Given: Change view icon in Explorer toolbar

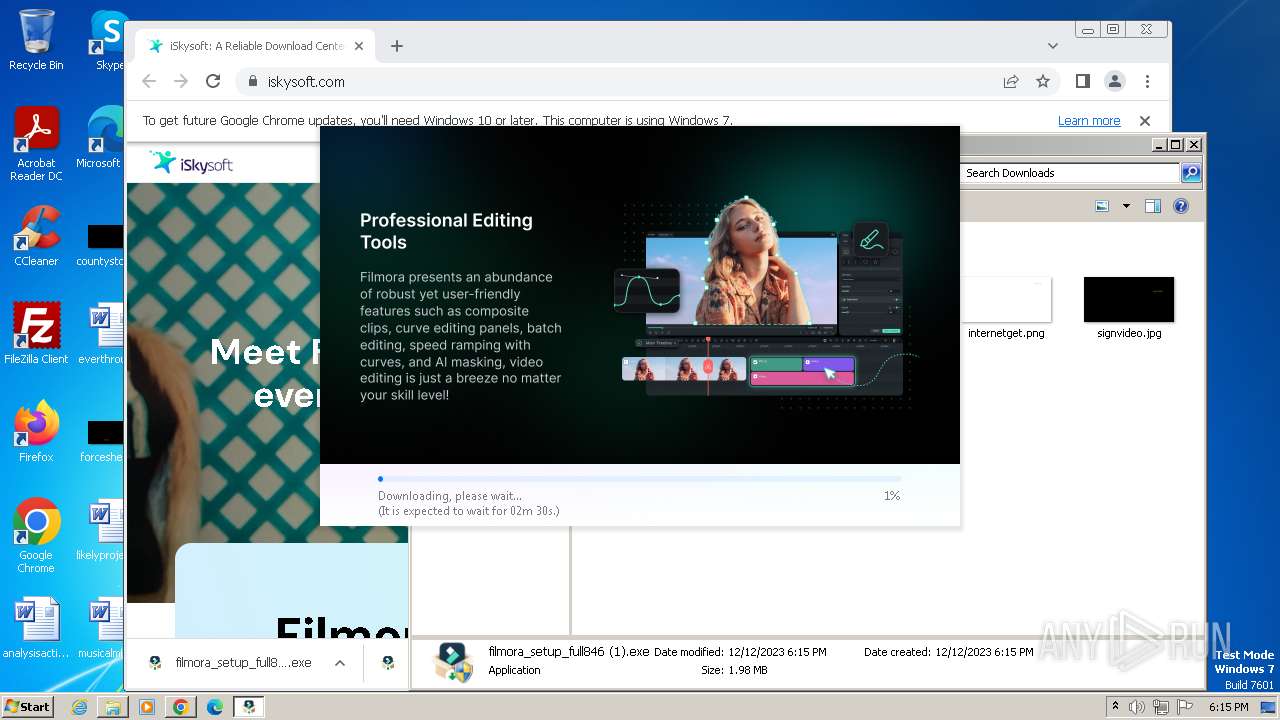Looking at the screenshot, I should [x=1102, y=206].
